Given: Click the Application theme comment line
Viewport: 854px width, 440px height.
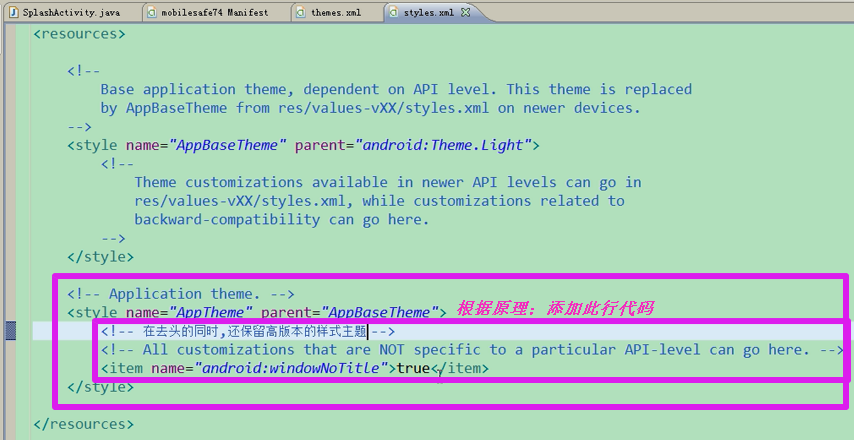Looking at the screenshot, I should coord(181,294).
